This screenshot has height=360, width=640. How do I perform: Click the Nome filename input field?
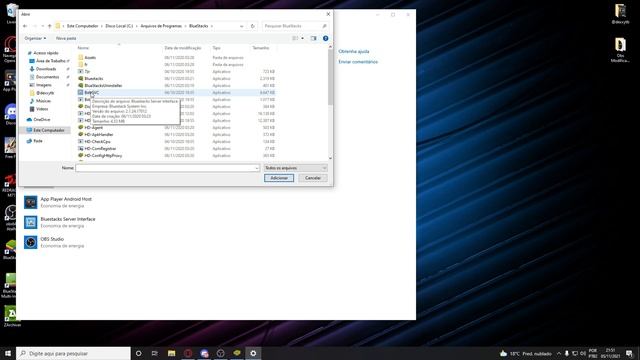164,168
